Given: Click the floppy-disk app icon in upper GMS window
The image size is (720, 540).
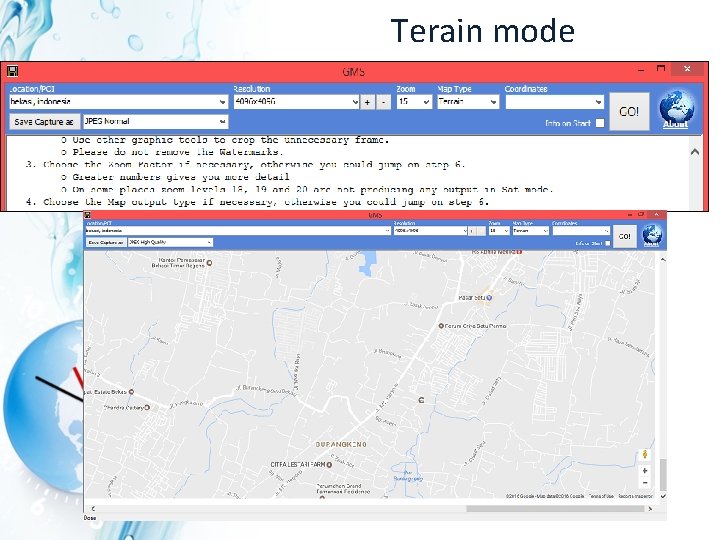Looking at the screenshot, I should click(x=12, y=71).
